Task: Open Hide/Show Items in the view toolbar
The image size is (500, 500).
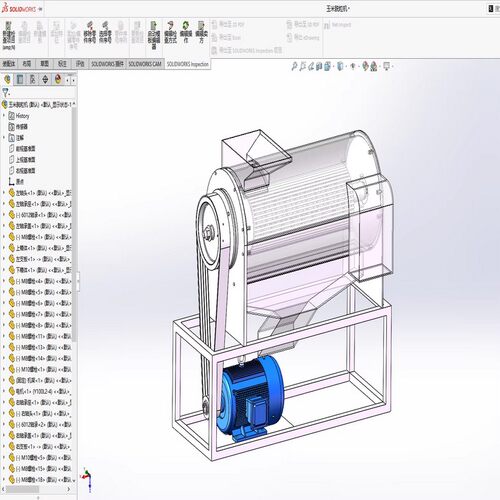Action: (353, 66)
